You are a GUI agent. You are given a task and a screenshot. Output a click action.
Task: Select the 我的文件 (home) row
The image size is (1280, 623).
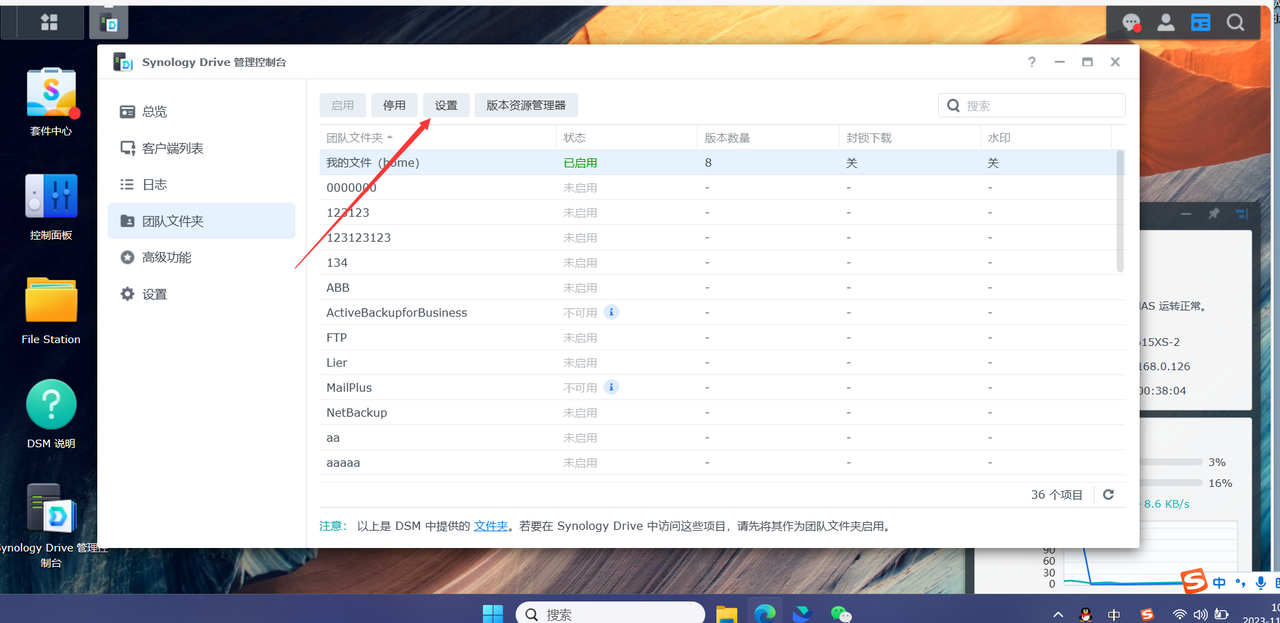(x=717, y=162)
